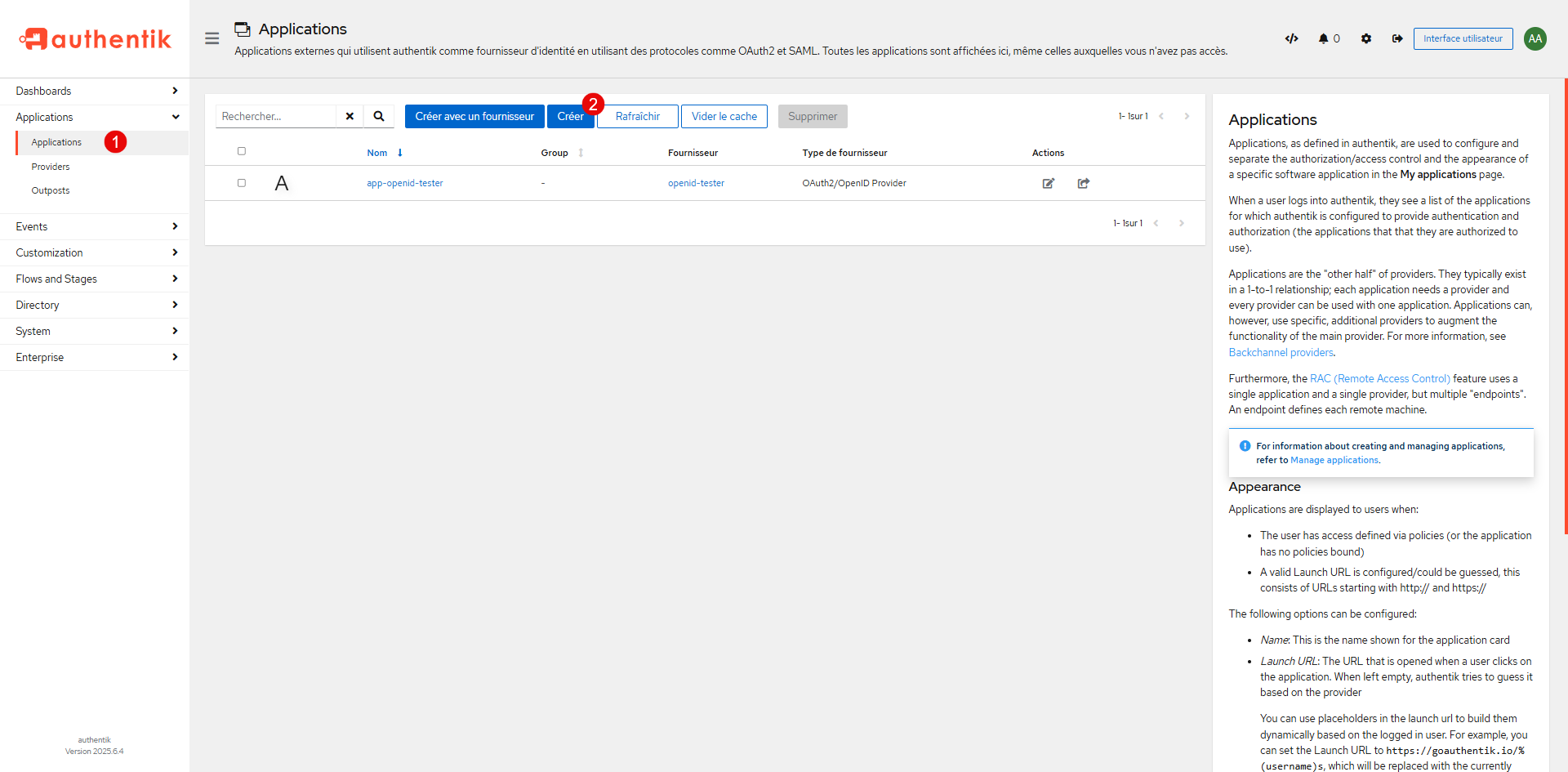Click the edit icon for app-openid-tester
This screenshot has height=772, width=1568.
(x=1048, y=183)
